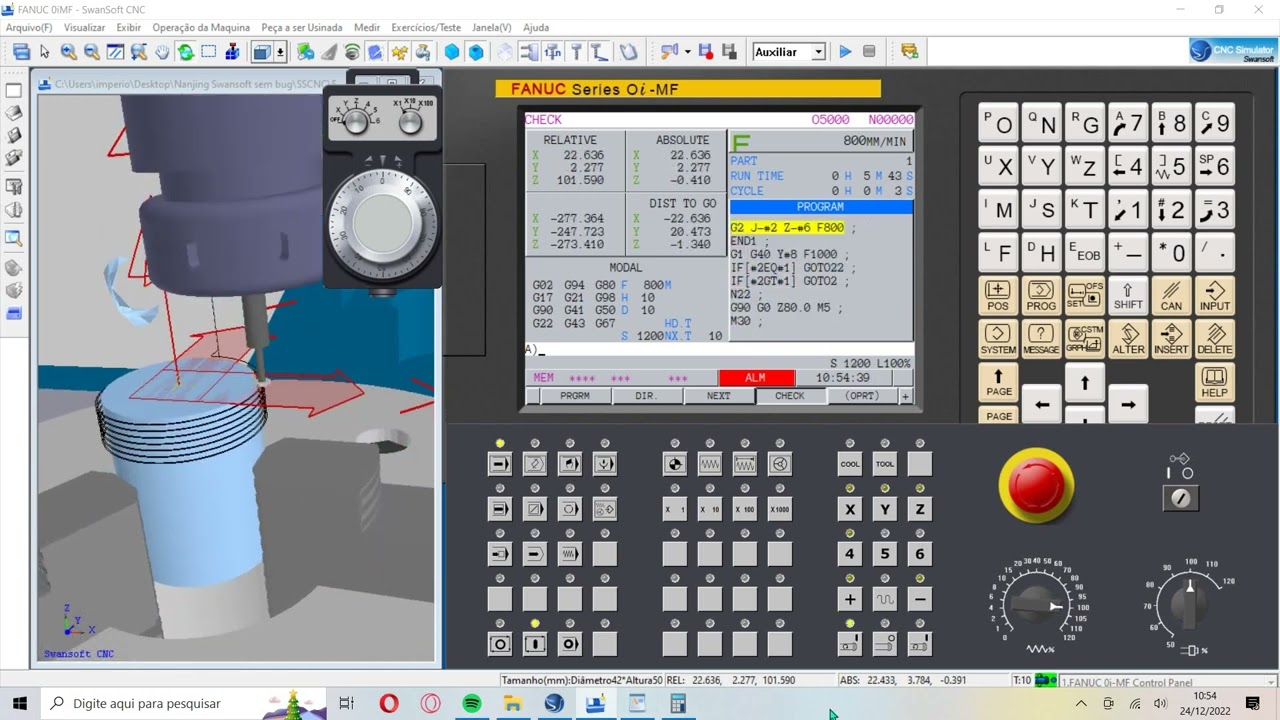Click the NEXT softkey
1280x720 pixels.
click(x=718, y=396)
